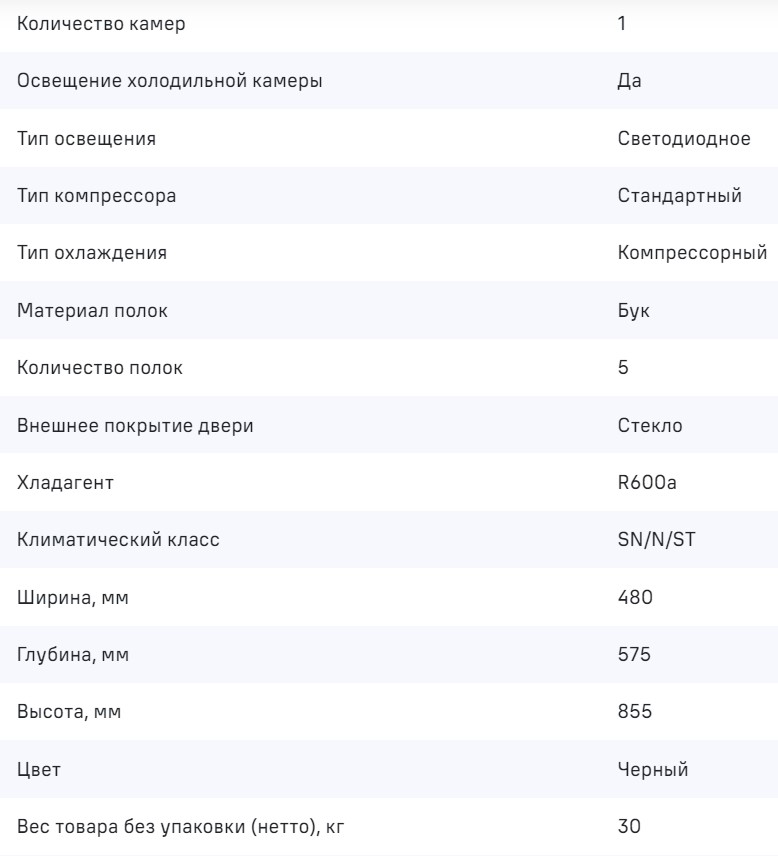Viewport: 778px width, 856px height.
Task: Click the 'Тип компрессора' label
Action: 97,196
